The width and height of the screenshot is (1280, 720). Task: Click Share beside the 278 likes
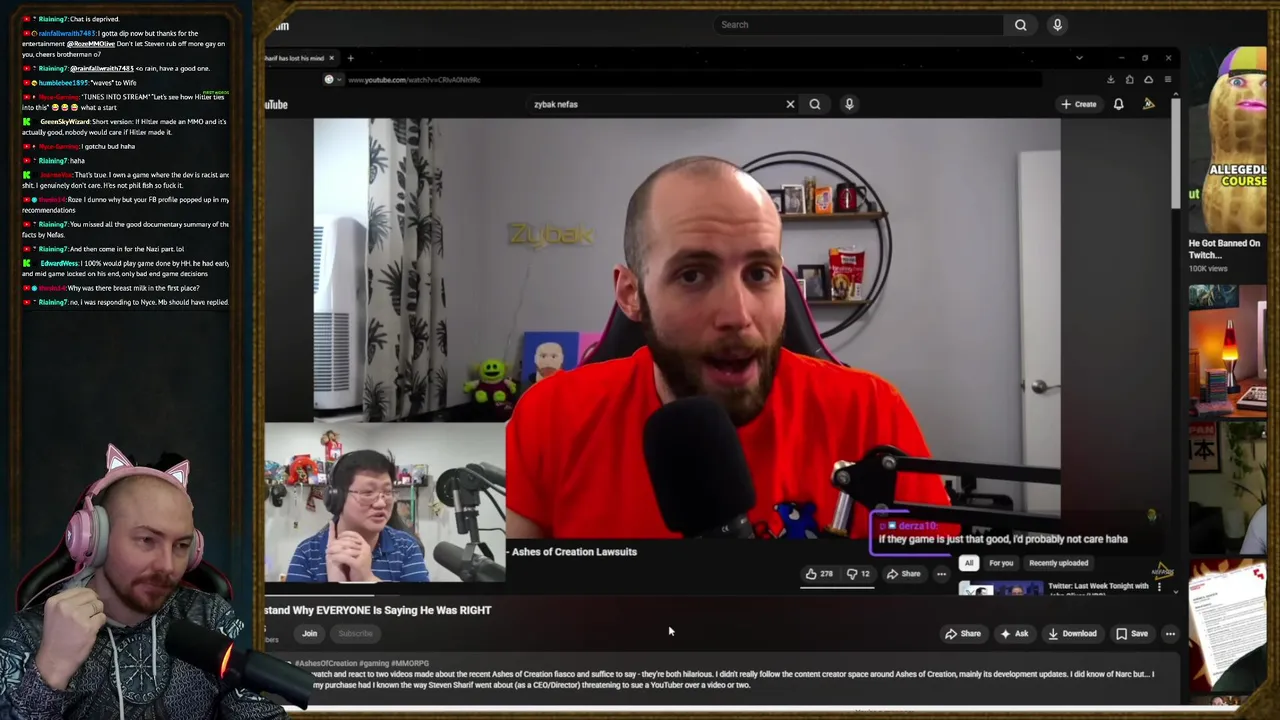coord(903,574)
